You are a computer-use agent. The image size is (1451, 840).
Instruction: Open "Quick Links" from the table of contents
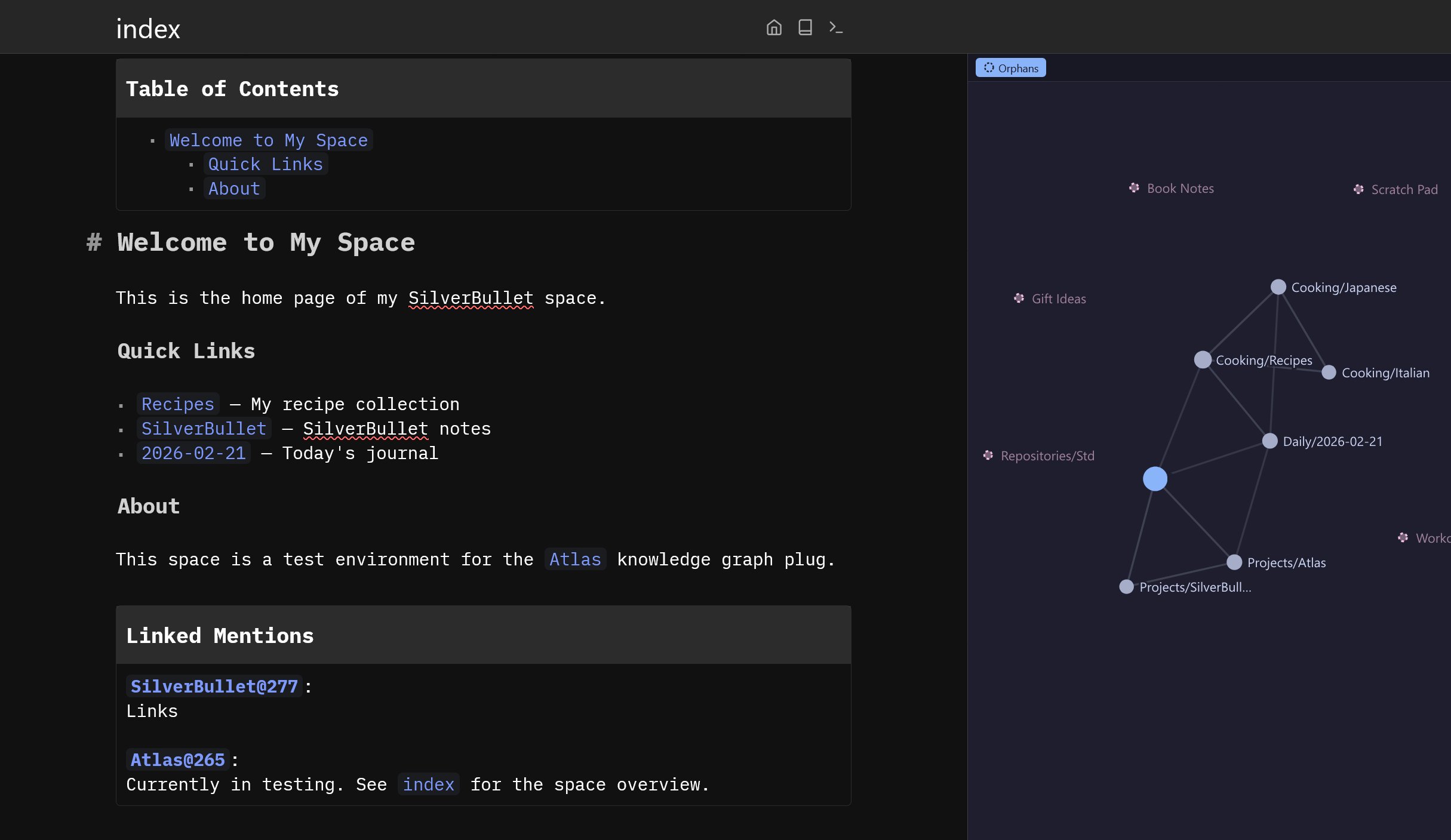point(265,164)
